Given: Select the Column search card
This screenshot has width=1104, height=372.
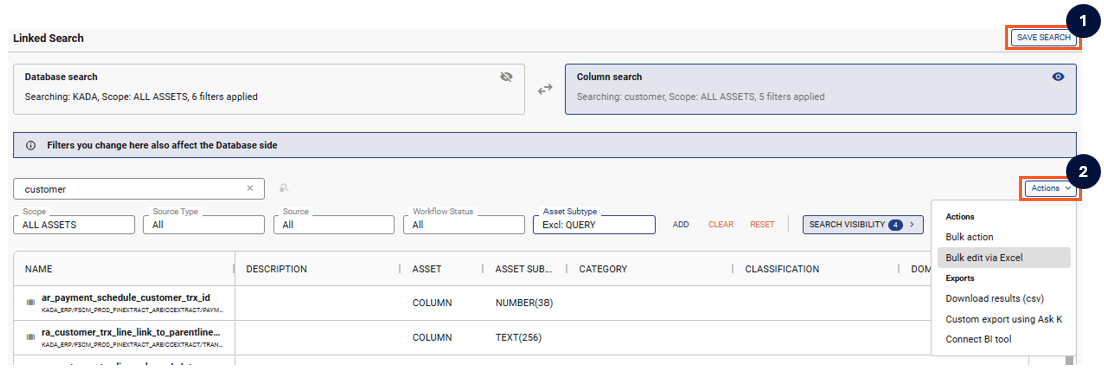Looking at the screenshot, I should [821, 89].
